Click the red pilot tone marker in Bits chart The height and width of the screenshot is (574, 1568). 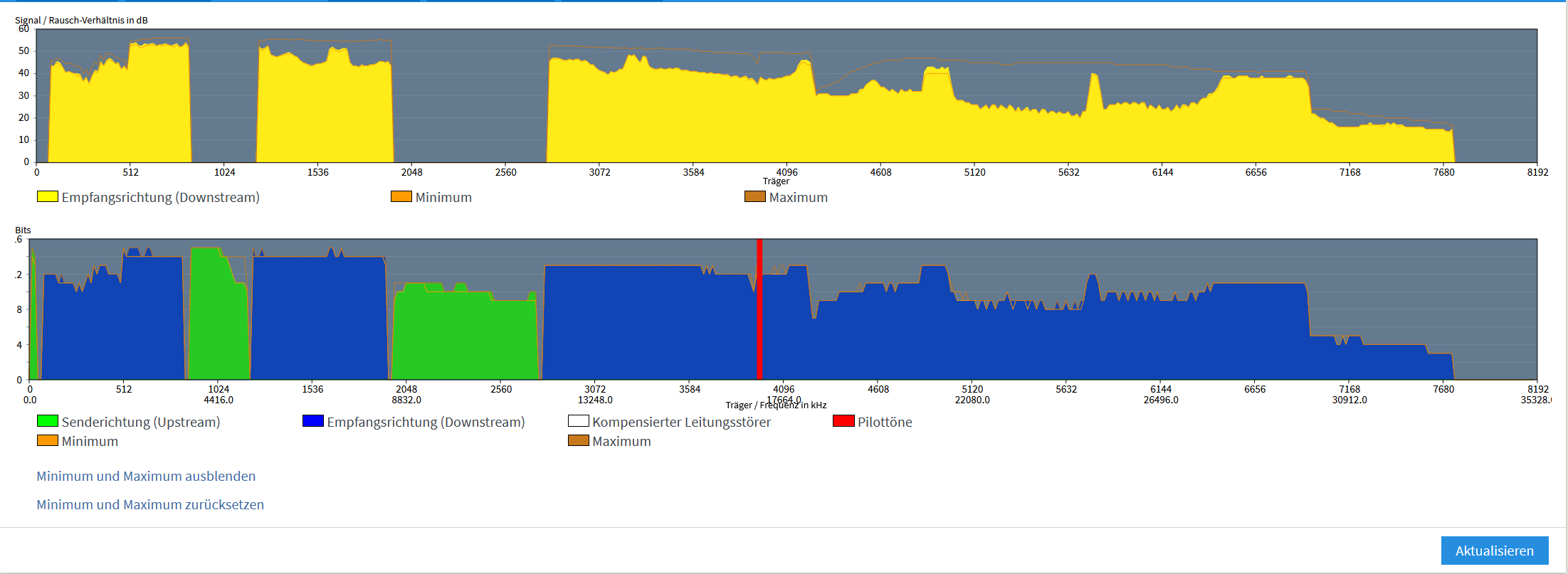[x=759, y=309]
